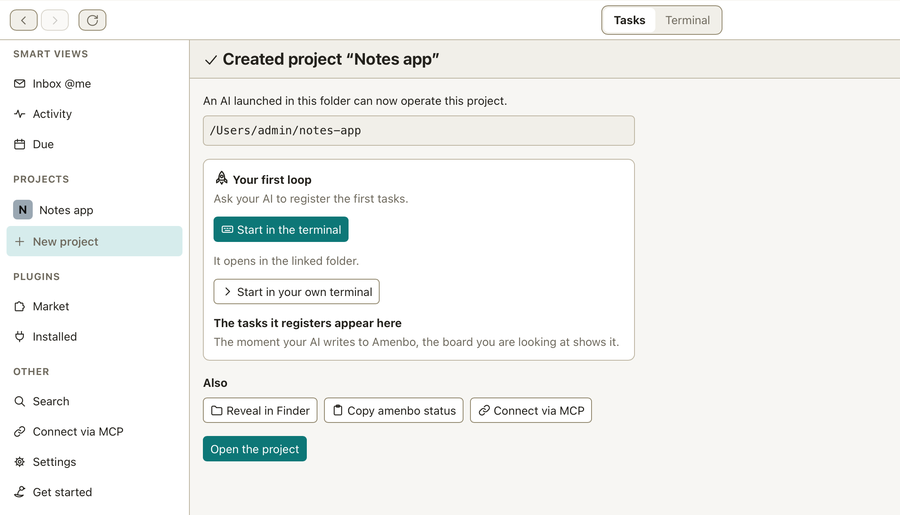
Task: Click the plus icon for New project
Action: [x=20, y=242]
